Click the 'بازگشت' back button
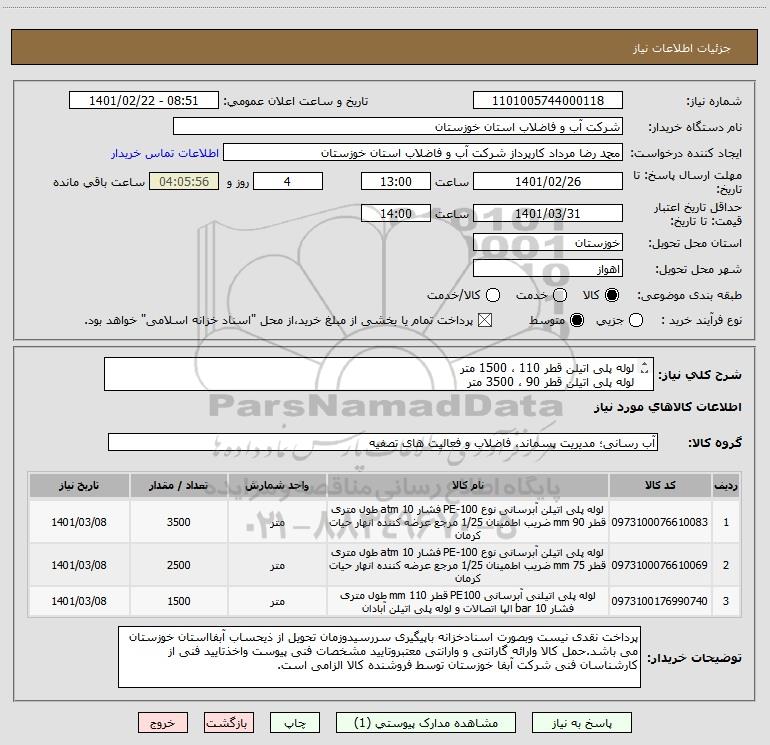The height and width of the screenshot is (745, 770). pos(229,723)
